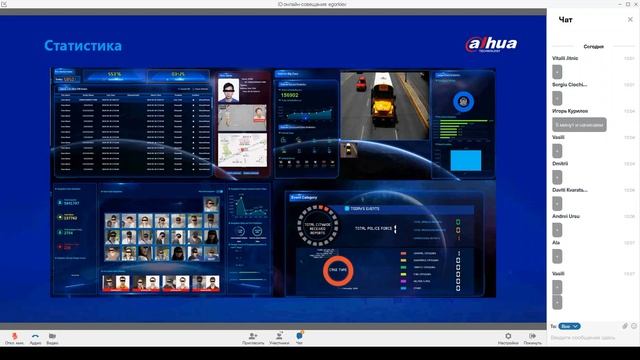Click Andrei Ursu sender name in chat
This screenshot has height=360, width=640.
click(x=566, y=216)
